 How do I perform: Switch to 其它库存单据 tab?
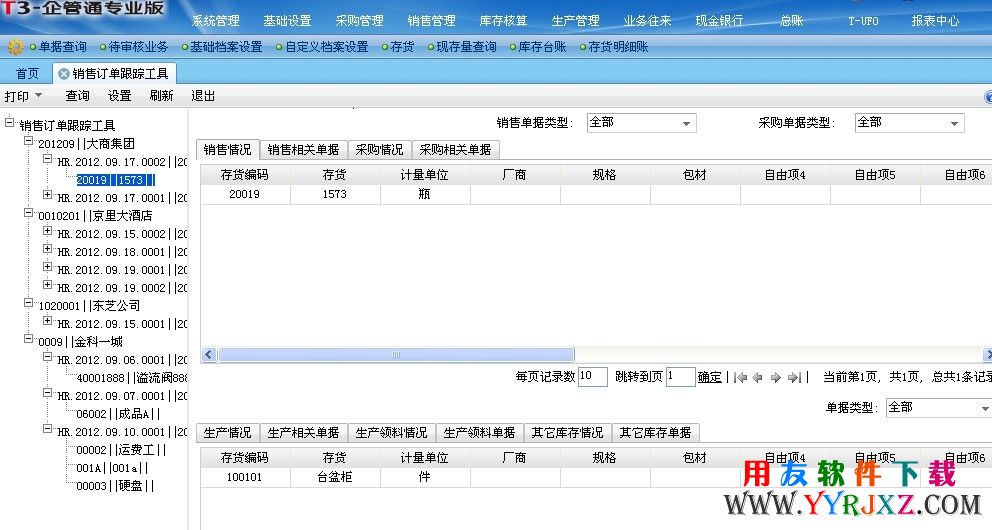coord(655,433)
